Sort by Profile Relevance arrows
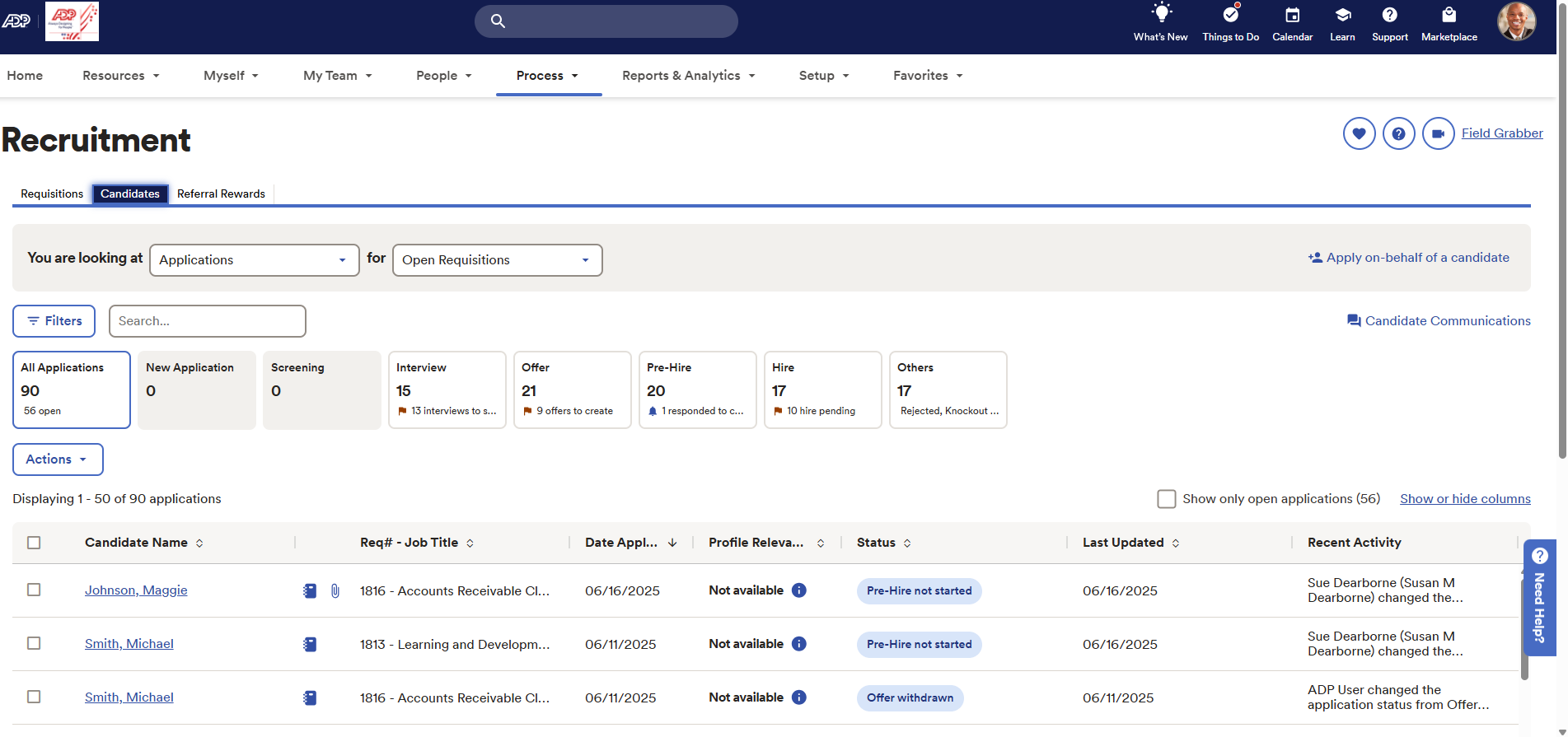 pos(821,543)
